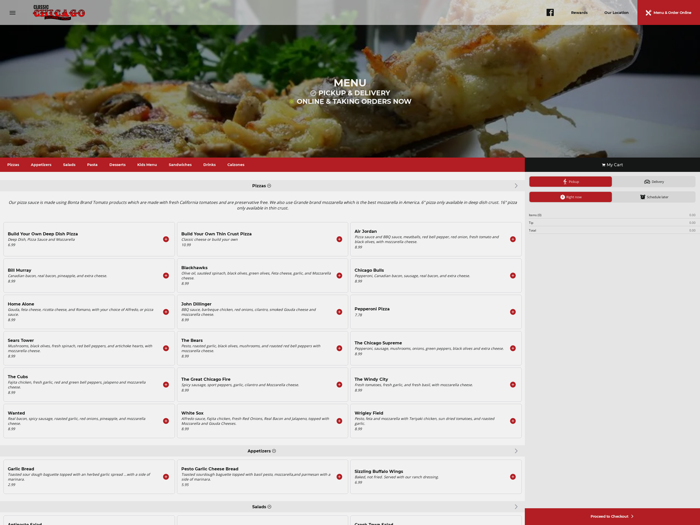Screen dimensions: 700x525
Task: Add Build Your Own Deep Dish Pizza
Action: coord(166,239)
